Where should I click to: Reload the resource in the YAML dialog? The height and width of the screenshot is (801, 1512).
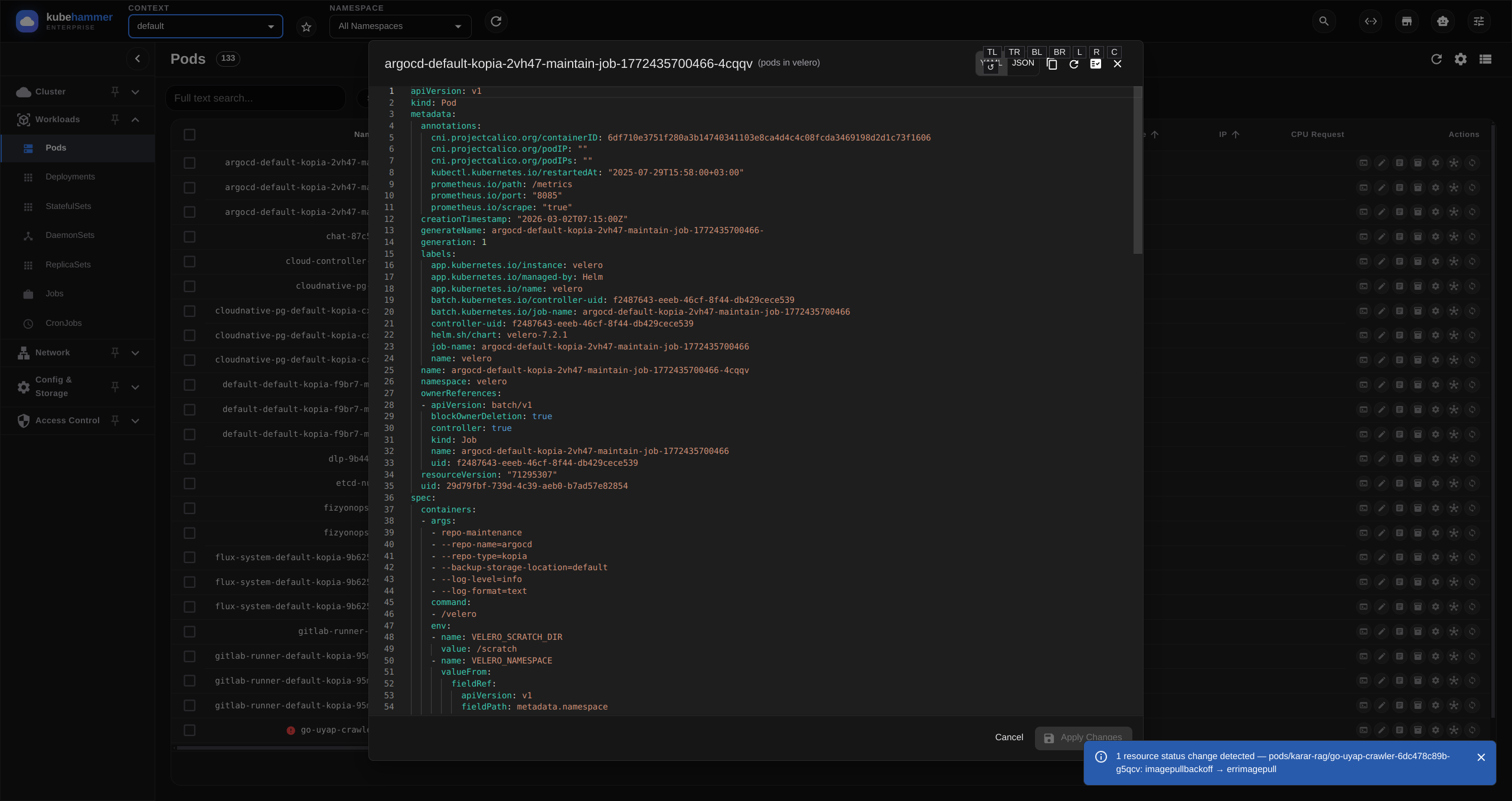click(1074, 64)
